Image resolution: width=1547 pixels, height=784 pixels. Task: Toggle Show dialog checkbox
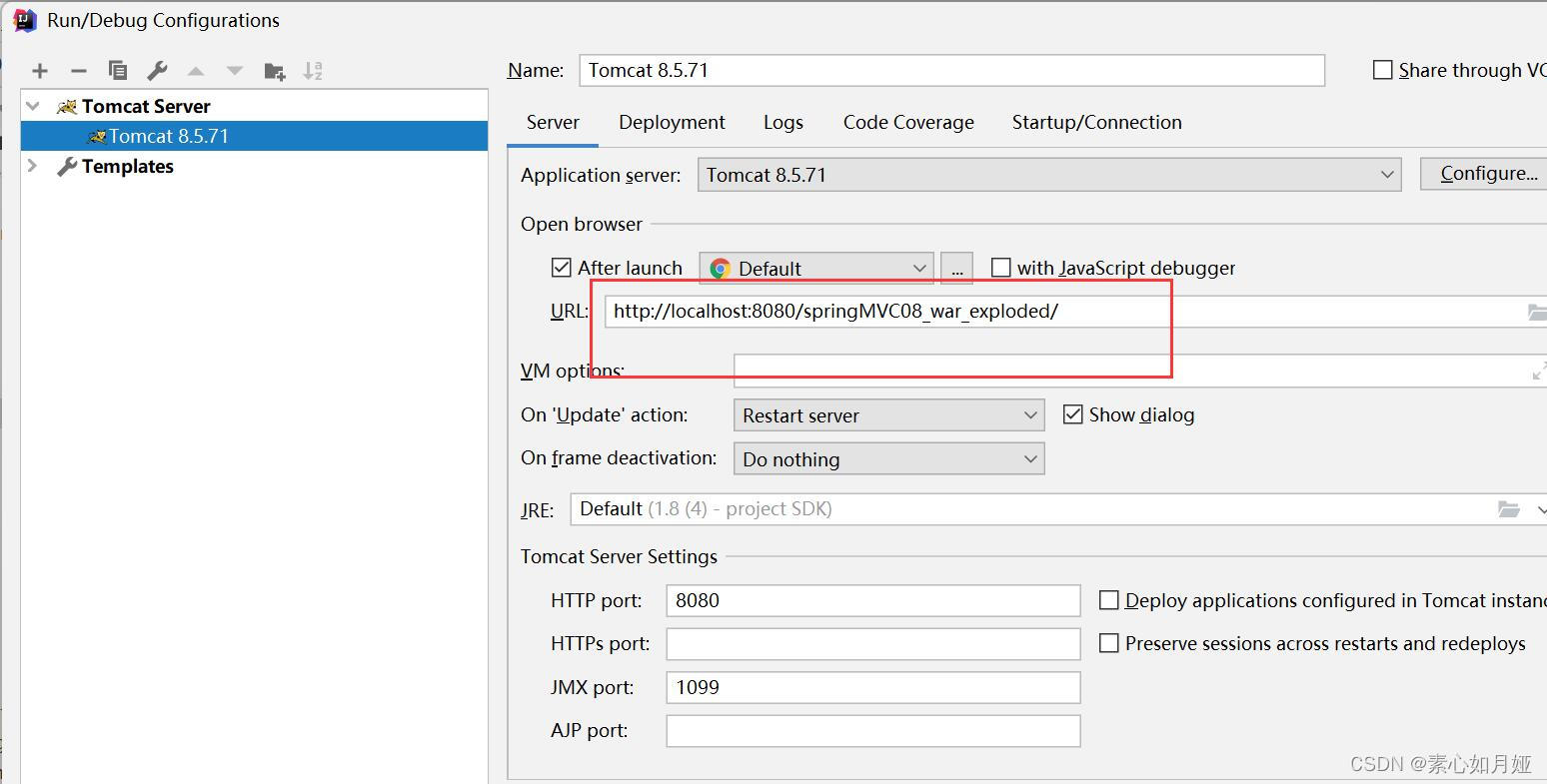pos(1073,414)
